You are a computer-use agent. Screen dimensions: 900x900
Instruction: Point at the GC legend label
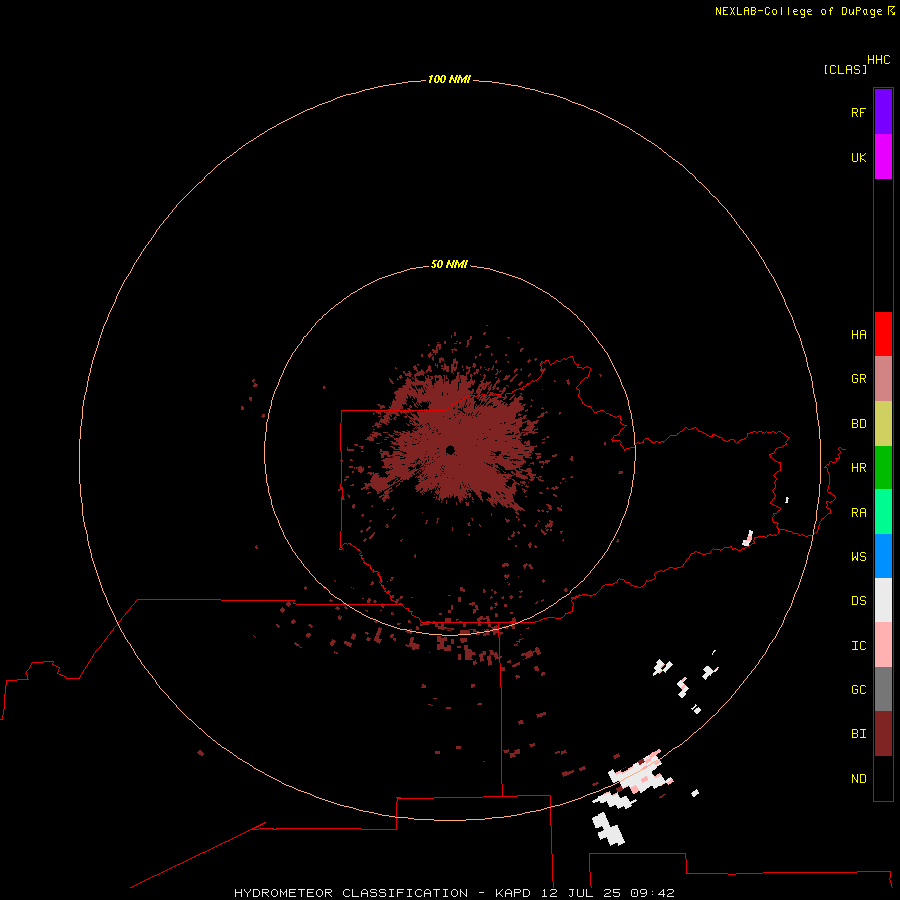[x=858, y=690]
